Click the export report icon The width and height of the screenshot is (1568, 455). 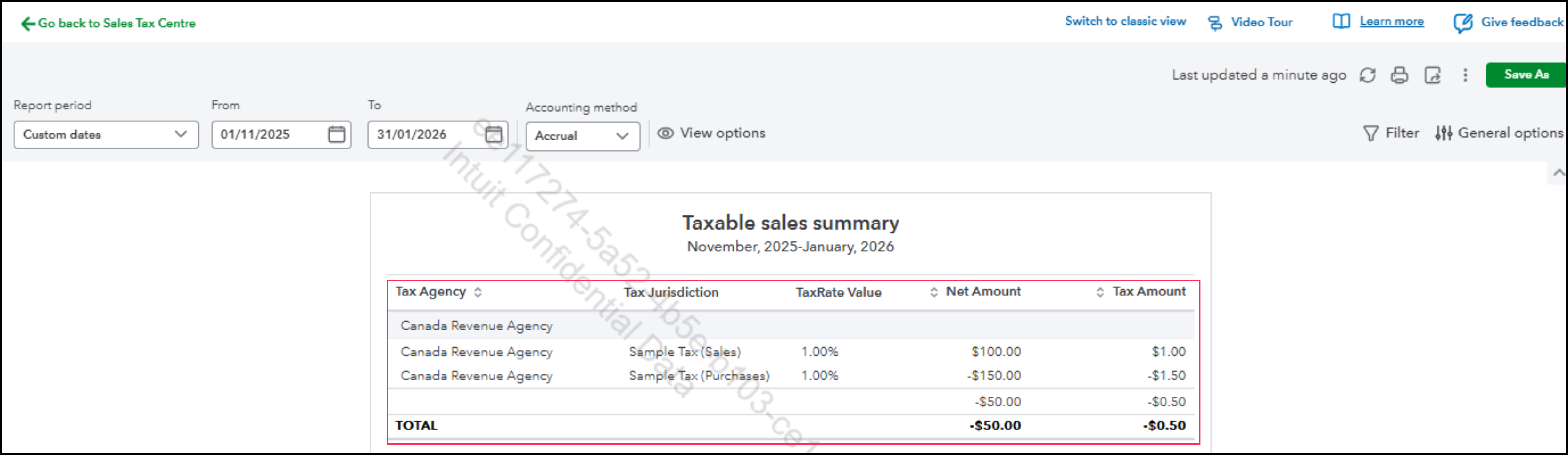point(1432,75)
